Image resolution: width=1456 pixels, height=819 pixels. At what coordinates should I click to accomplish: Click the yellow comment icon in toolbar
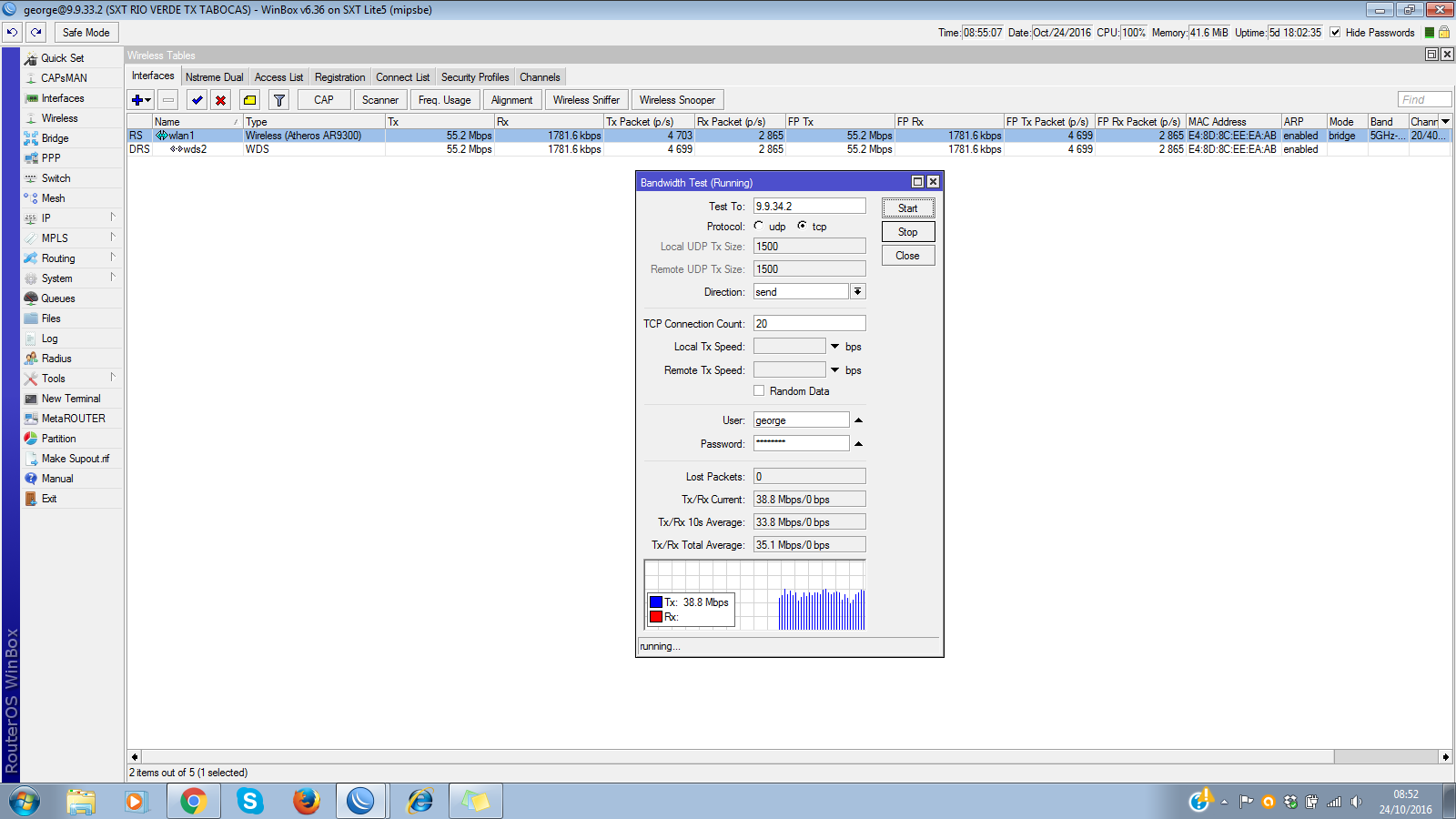[x=250, y=100]
